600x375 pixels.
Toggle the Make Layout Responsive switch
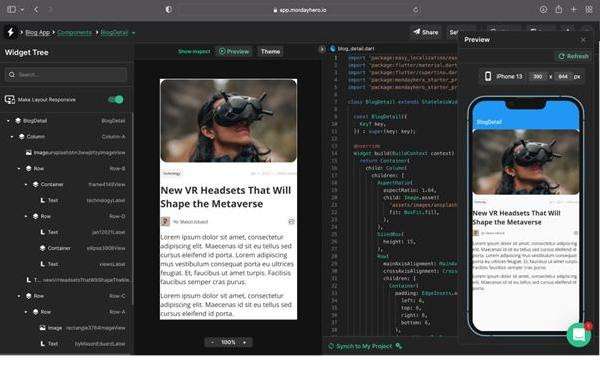click(x=116, y=99)
